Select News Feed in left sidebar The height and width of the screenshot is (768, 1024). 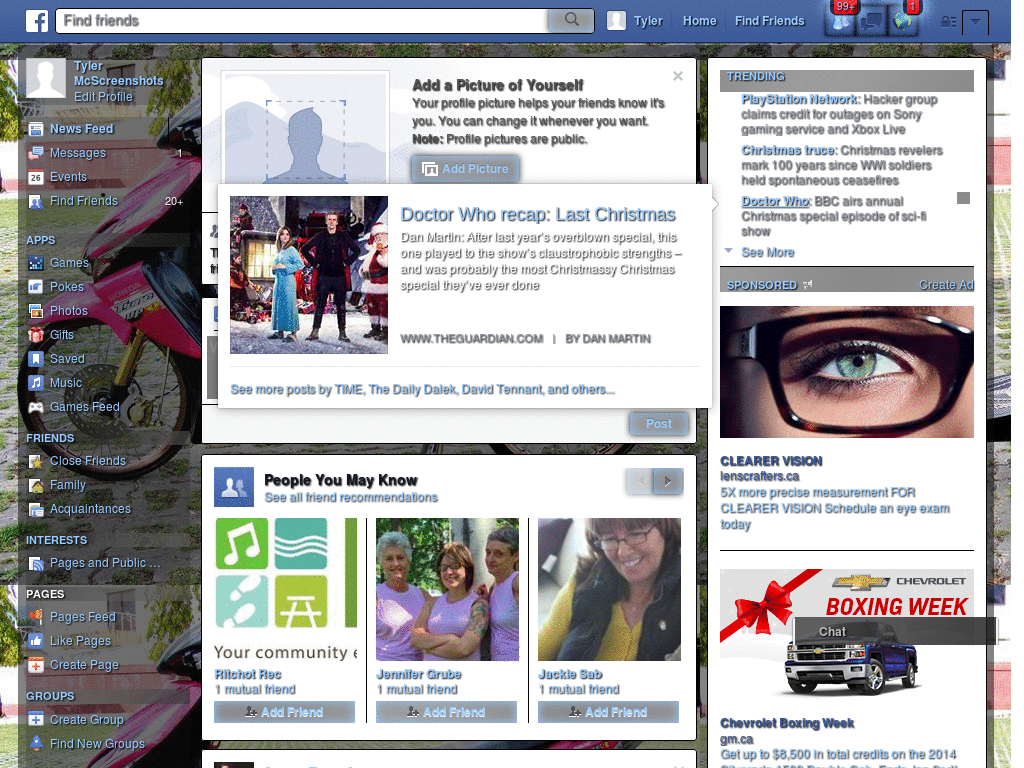tap(82, 129)
